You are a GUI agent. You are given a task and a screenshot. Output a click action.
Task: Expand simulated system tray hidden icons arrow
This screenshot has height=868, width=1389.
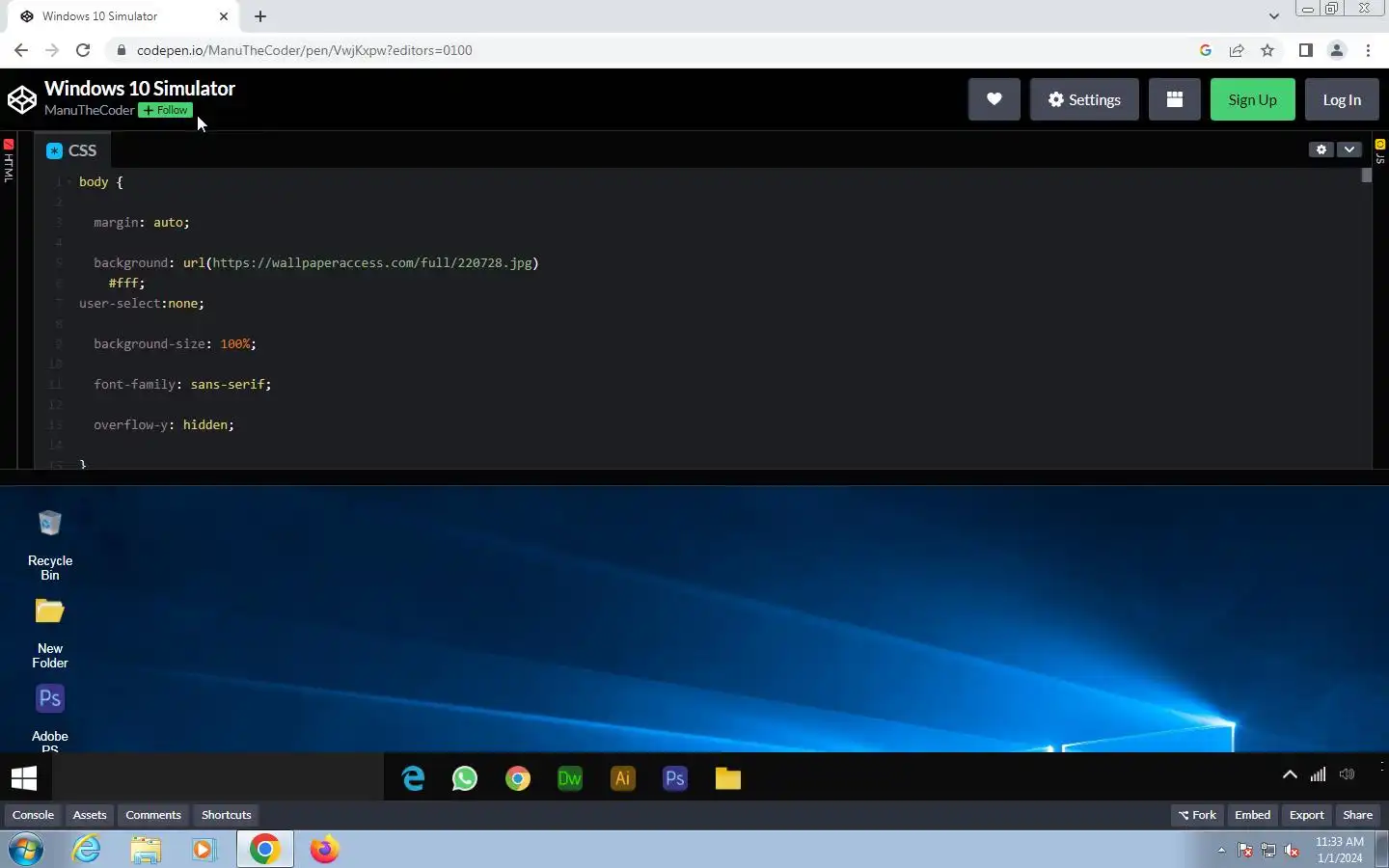1290,774
